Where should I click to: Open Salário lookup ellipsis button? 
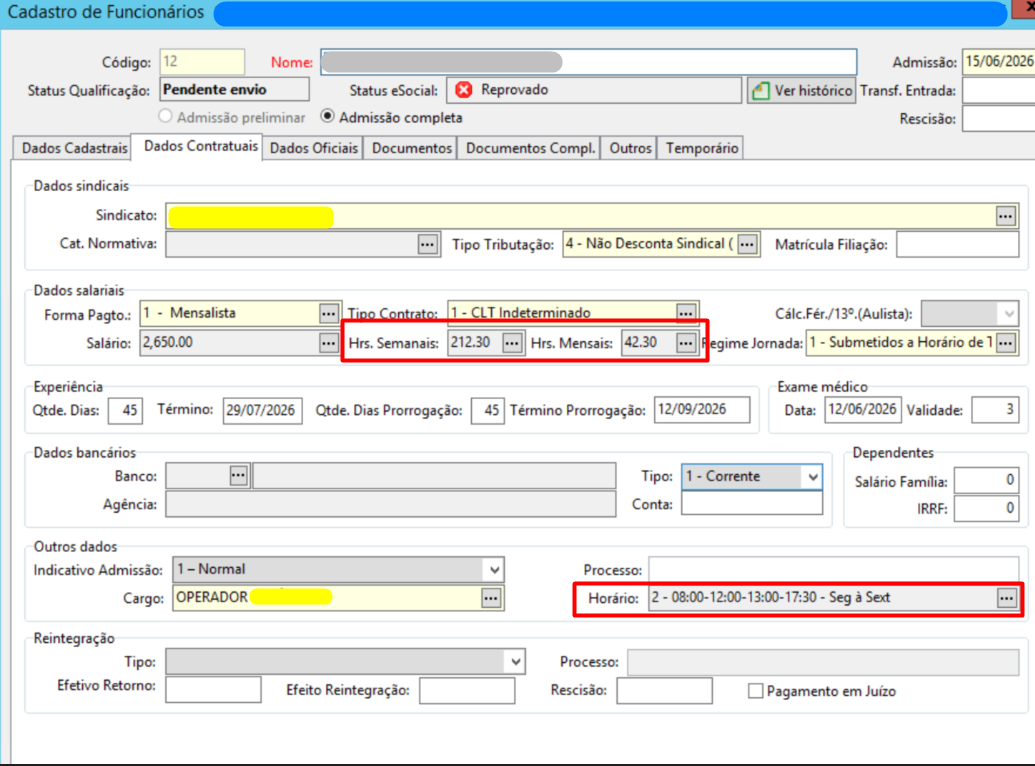[328, 343]
